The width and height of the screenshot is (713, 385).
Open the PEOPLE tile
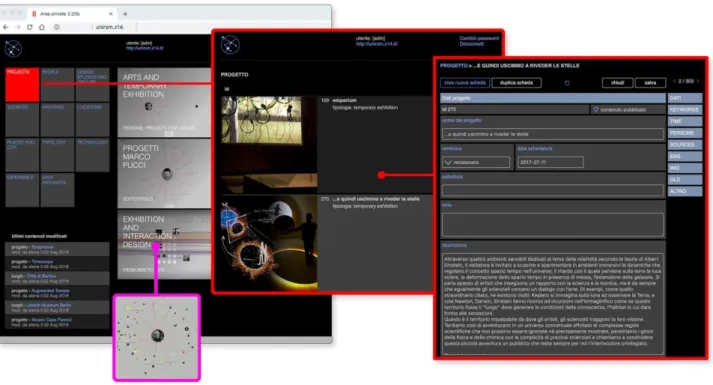click(57, 85)
